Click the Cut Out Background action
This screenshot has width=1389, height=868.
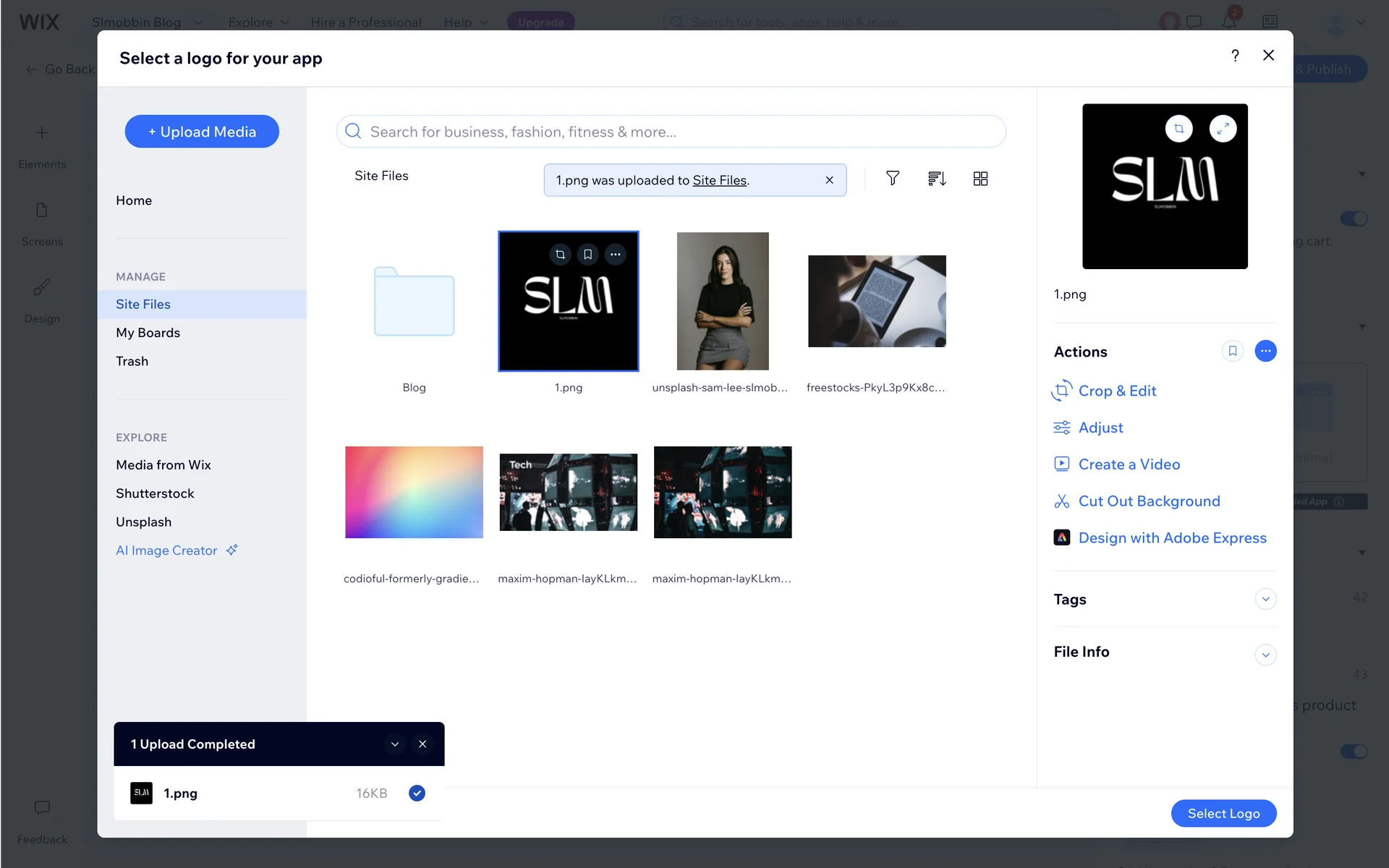[1149, 501]
